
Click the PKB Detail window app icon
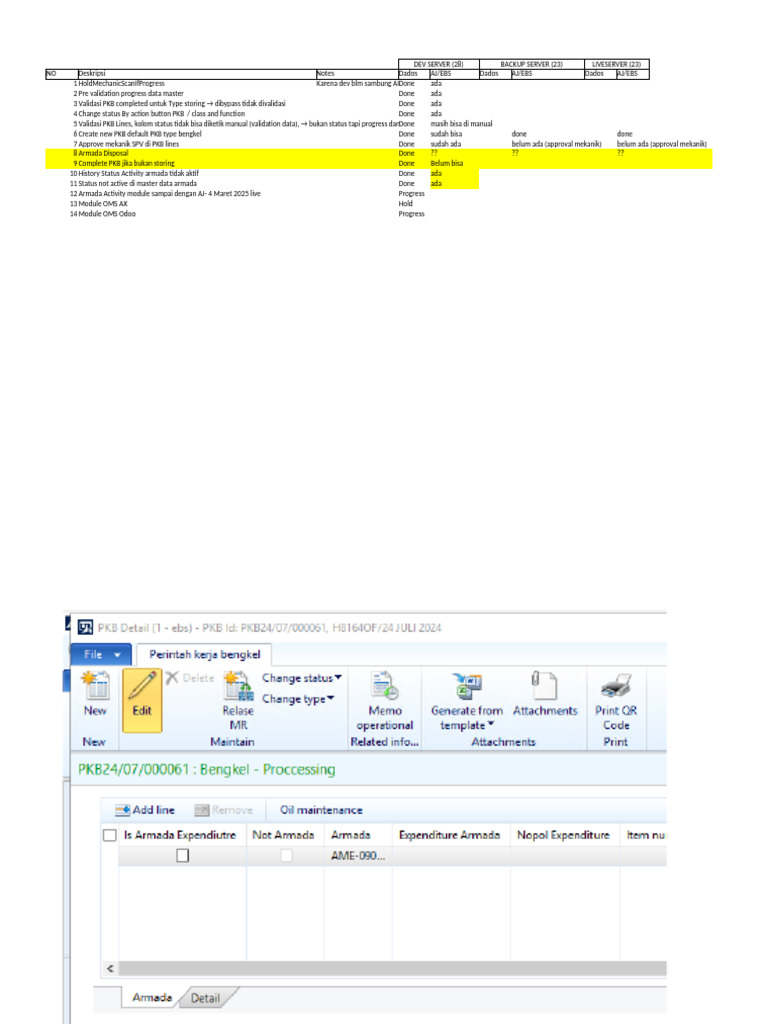(x=85, y=628)
